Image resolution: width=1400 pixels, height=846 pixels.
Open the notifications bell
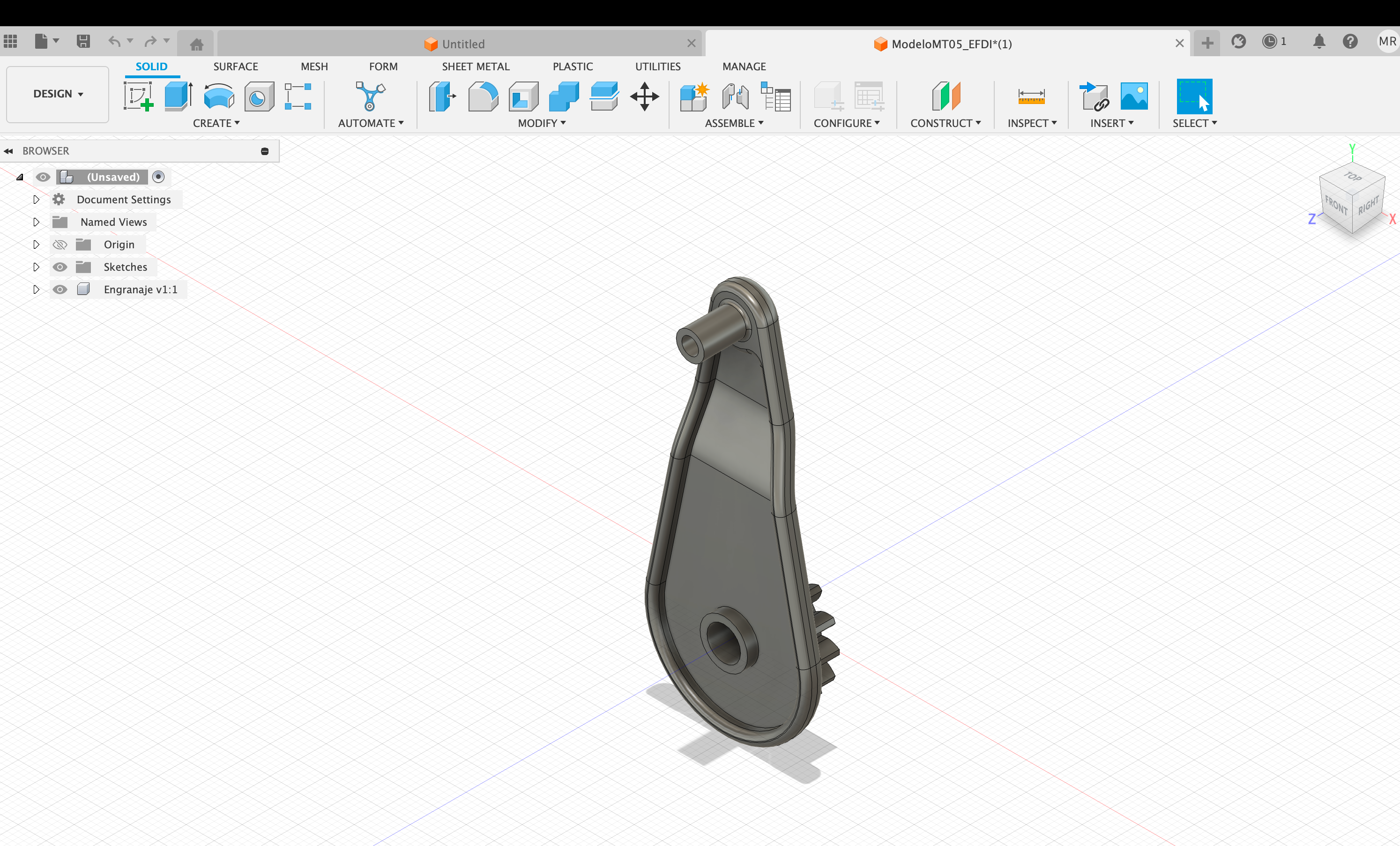(1319, 42)
